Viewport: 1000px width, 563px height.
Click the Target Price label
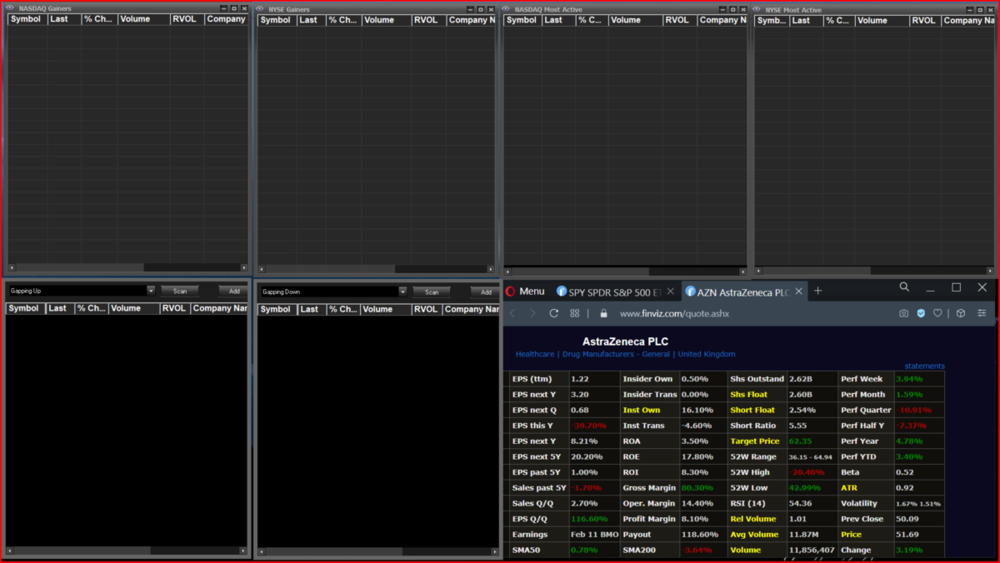point(754,441)
